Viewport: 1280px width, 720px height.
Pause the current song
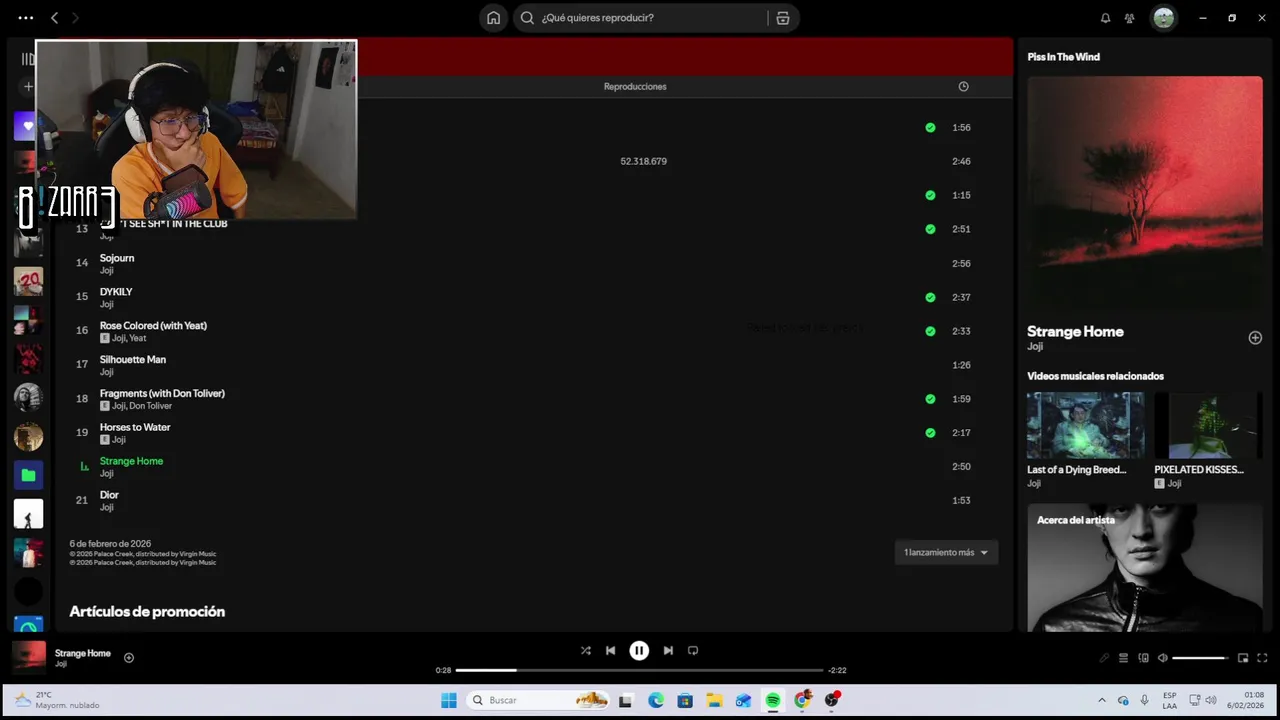639,650
